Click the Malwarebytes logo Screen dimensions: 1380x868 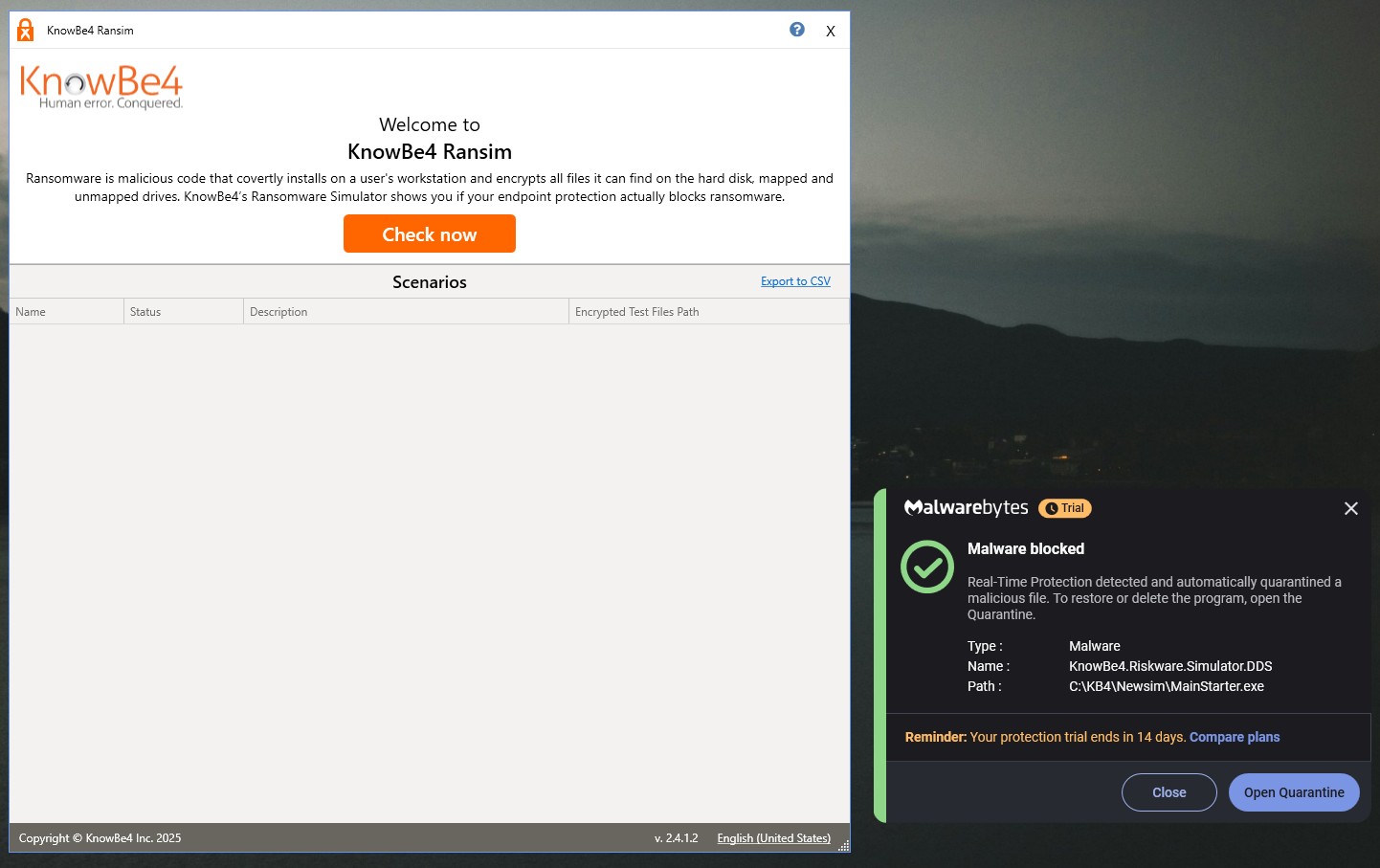click(x=966, y=508)
